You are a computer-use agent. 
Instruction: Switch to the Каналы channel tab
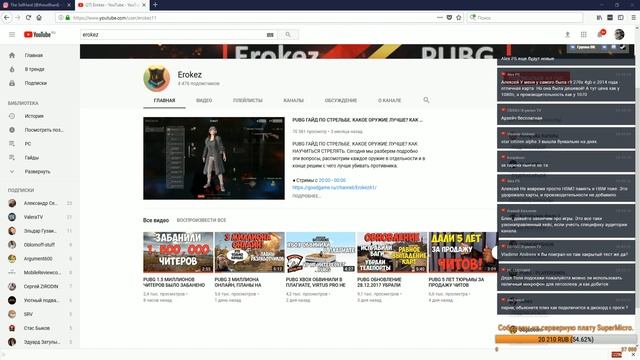tap(293, 100)
